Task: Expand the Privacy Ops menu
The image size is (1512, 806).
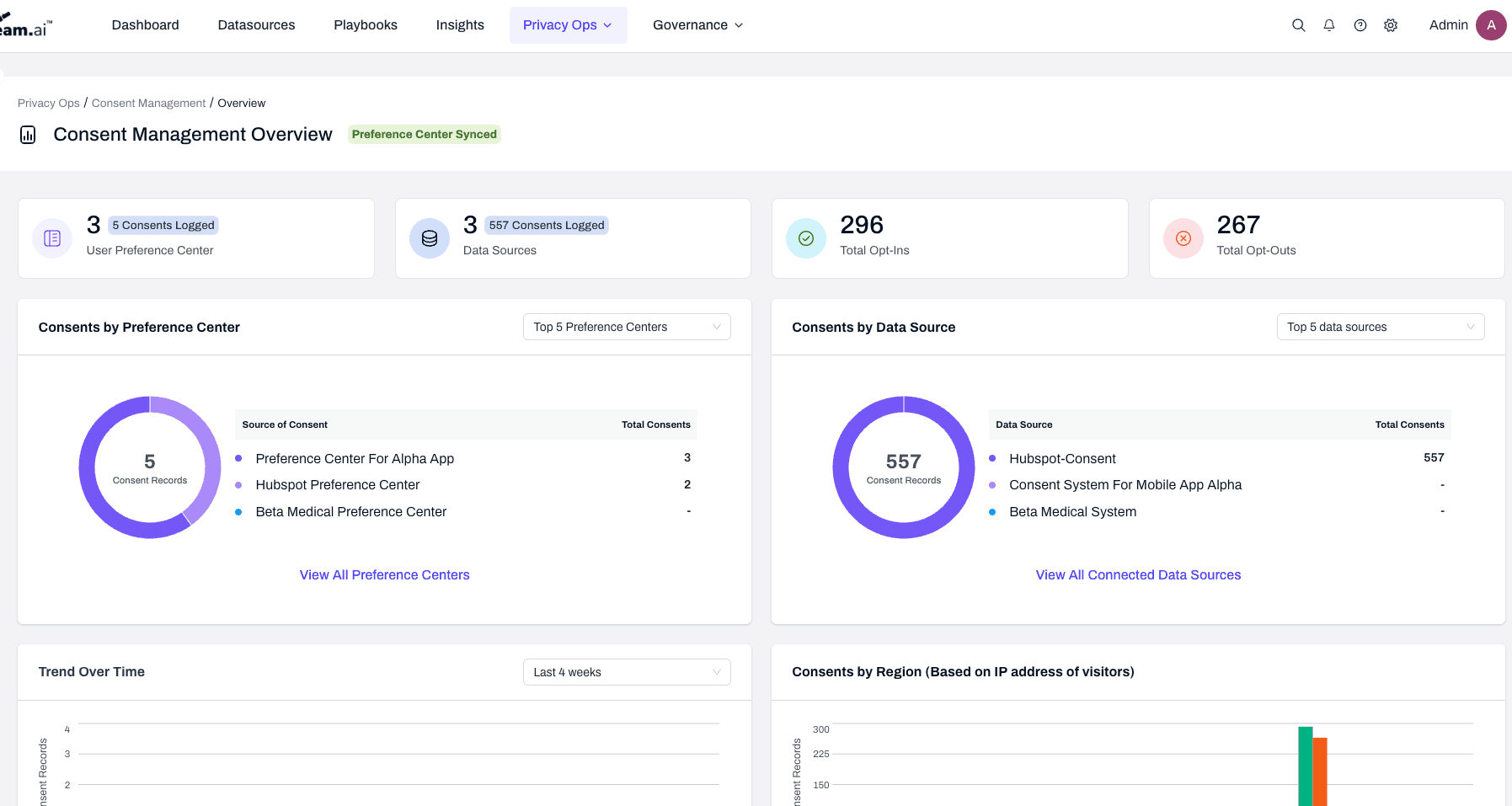Action: (x=568, y=25)
